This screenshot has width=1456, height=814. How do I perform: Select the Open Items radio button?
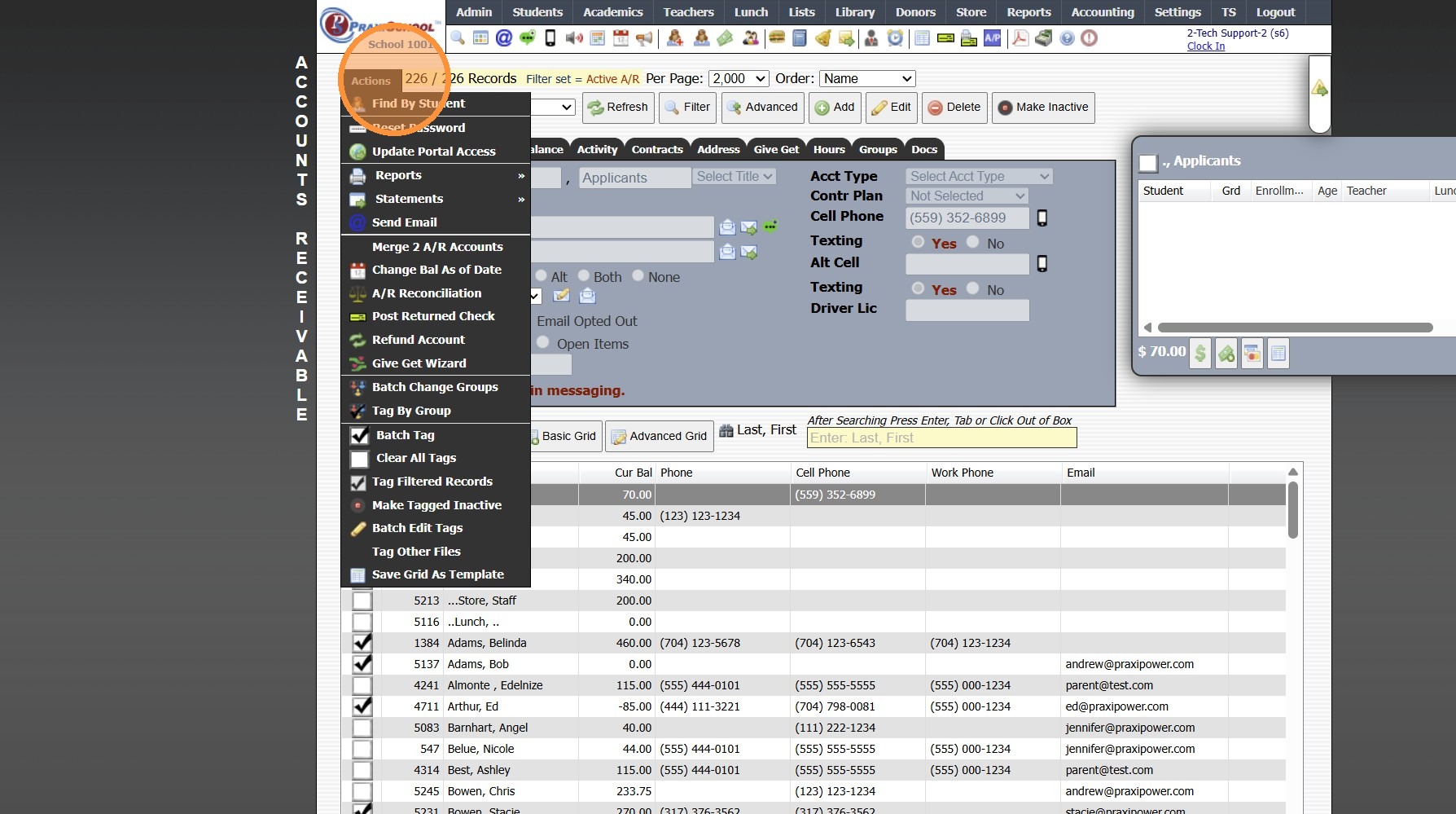coord(542,343)
